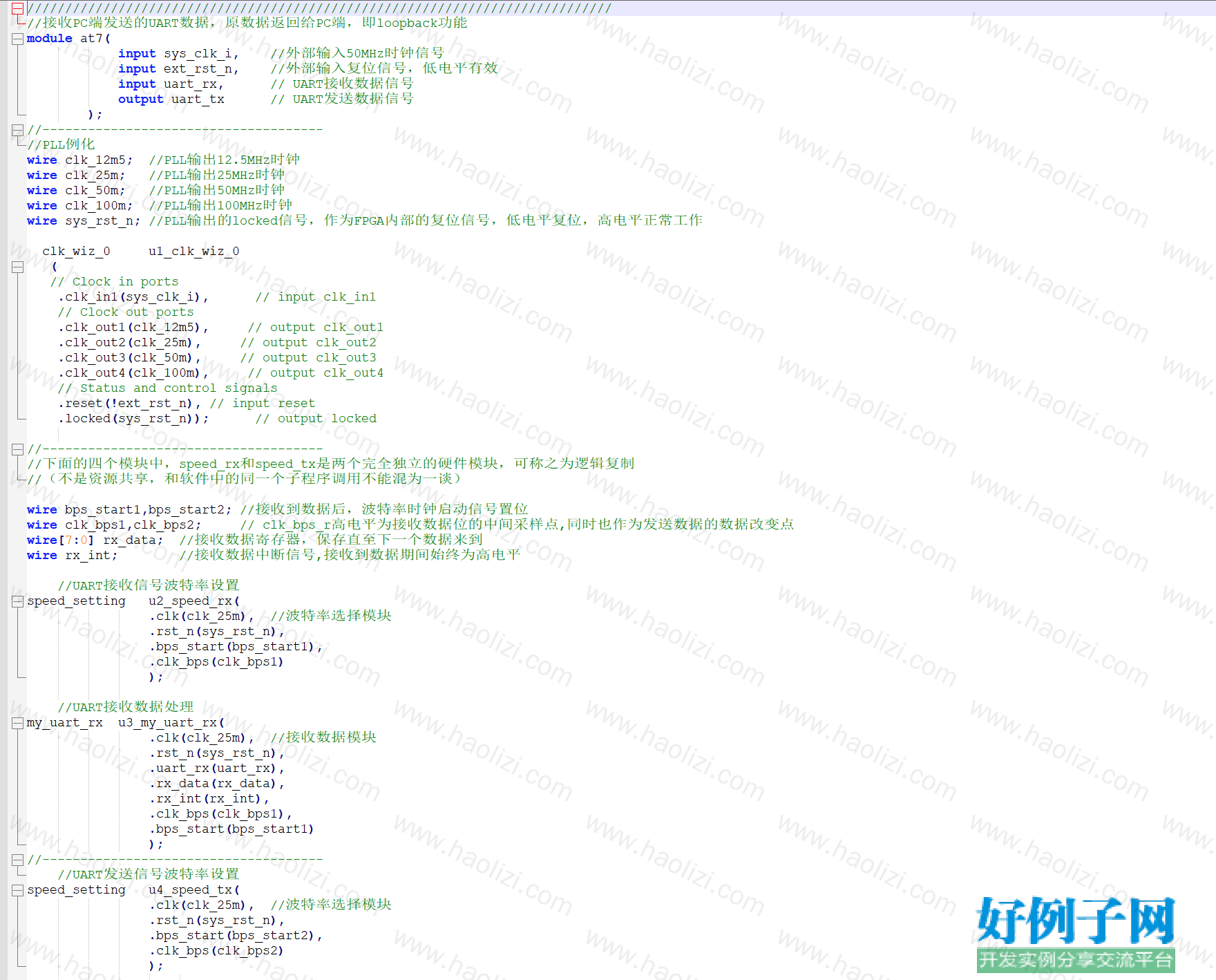Click the comment '// UART发送数据信号'
Viewport: 1216px width, 980px height.
point(342,100)
